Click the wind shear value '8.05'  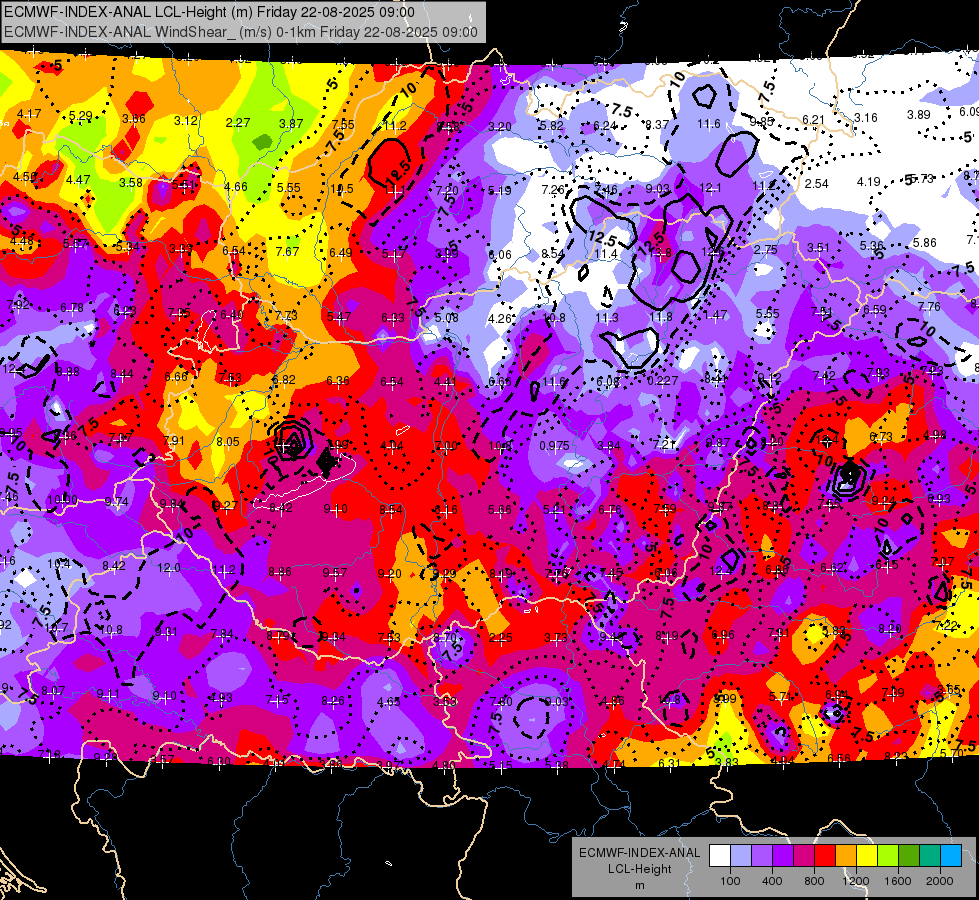[228, 442]
